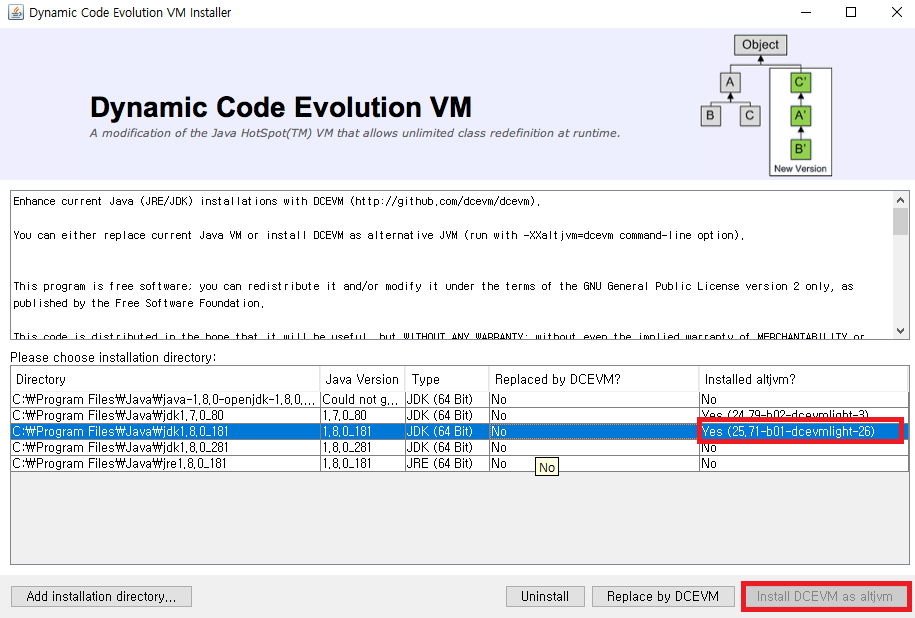Click Installed altjvm? column header
Screen dimensions: 915x618
(x=804, y=379)
